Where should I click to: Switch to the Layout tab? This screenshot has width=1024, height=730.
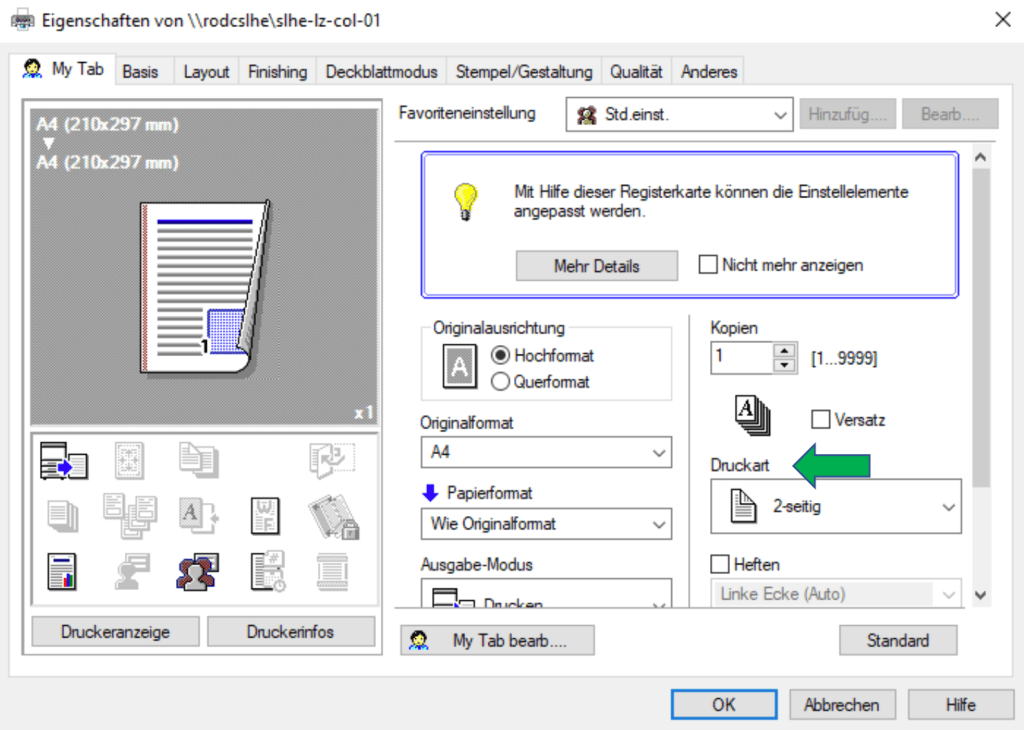coord(206,72)
